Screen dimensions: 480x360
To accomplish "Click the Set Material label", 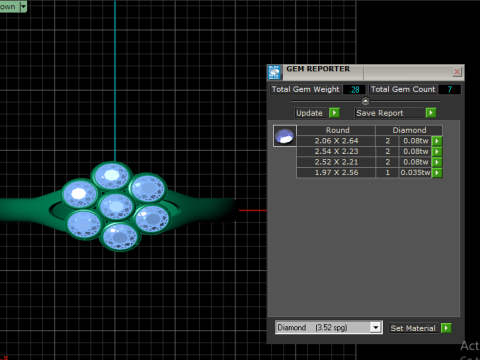I will click(413, 328).
